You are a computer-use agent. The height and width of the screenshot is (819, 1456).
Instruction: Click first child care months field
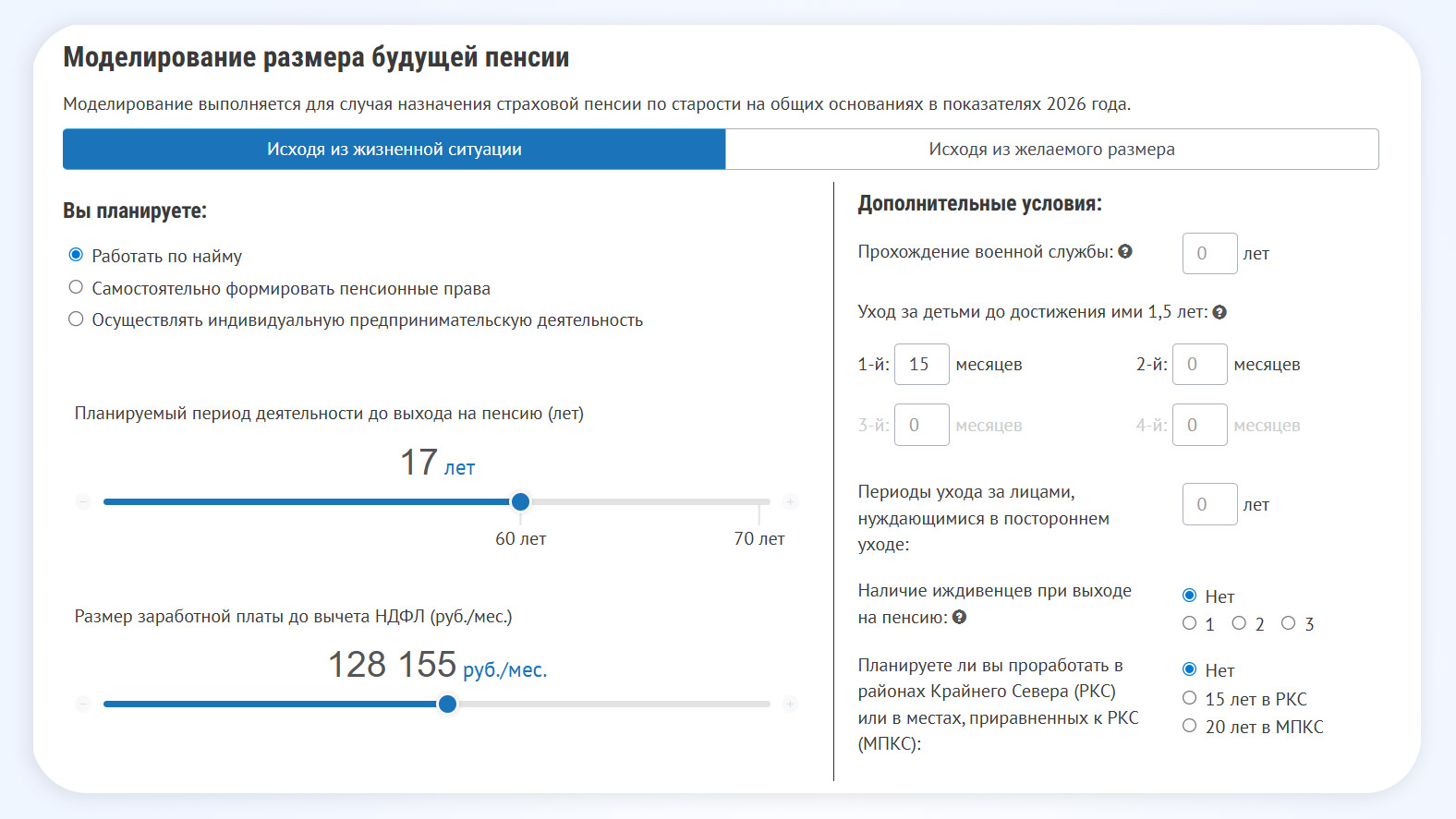pos(921,364)
